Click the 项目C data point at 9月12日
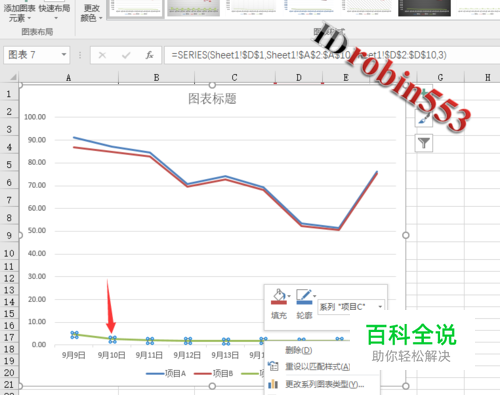This screenshot has height=395, width=500. click(x=188, y=341)
